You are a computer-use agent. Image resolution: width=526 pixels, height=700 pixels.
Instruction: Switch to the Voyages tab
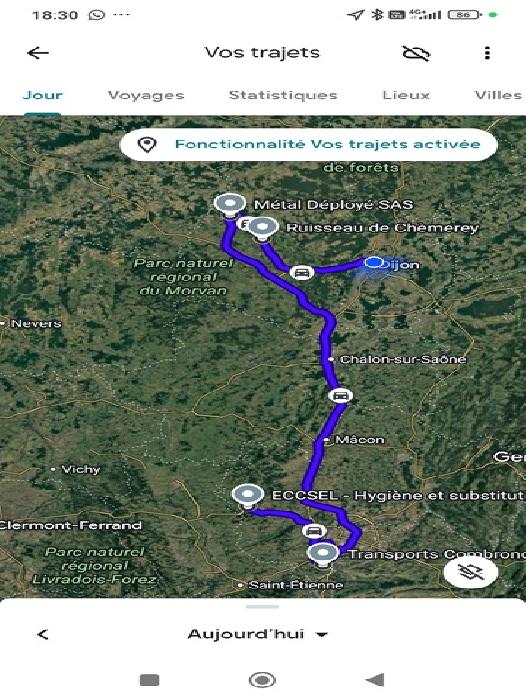tap(146, 95)
